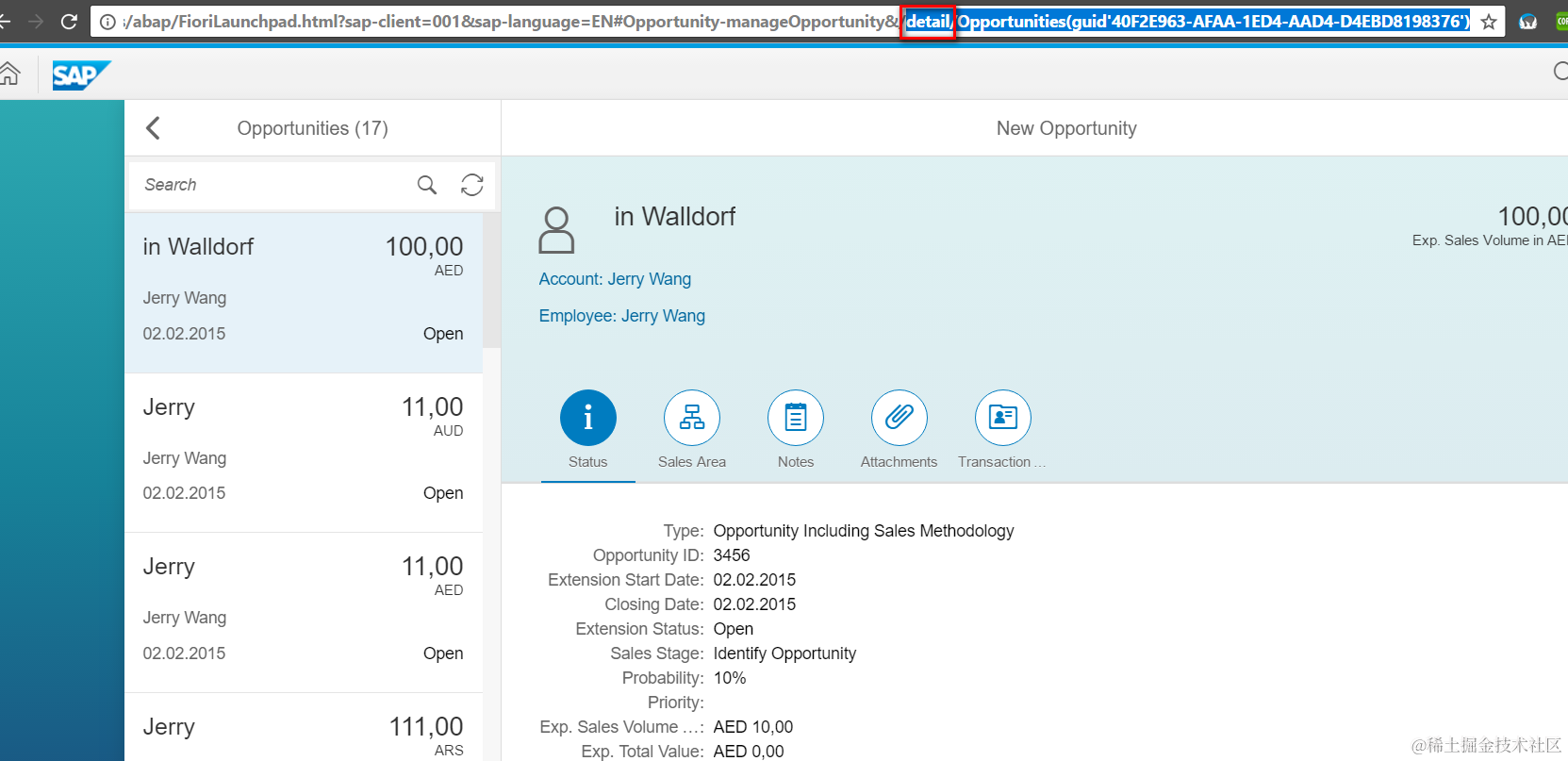Viewport: 1568px width, 761px height.
Task: Click the Sales Area tab label
Action: click(692, 462)
